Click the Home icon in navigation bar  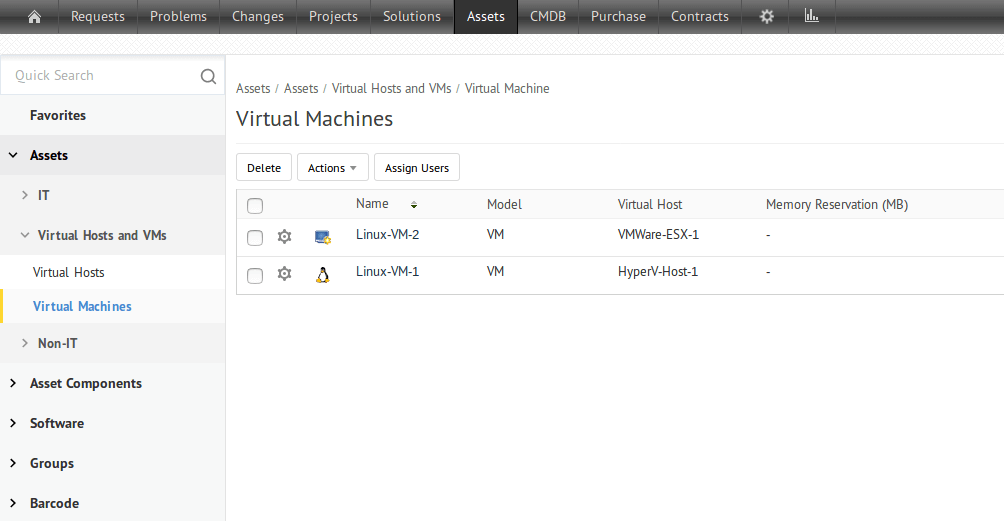coord(34,17)
